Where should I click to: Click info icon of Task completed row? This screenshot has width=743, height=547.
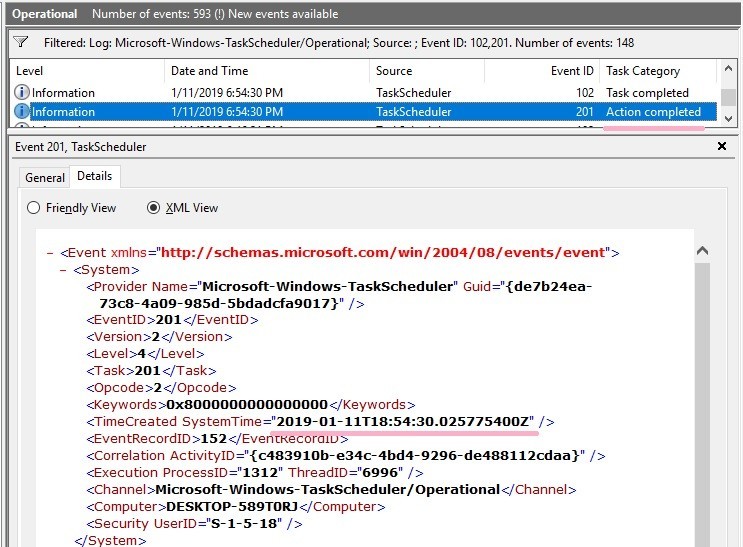(21, 92)
